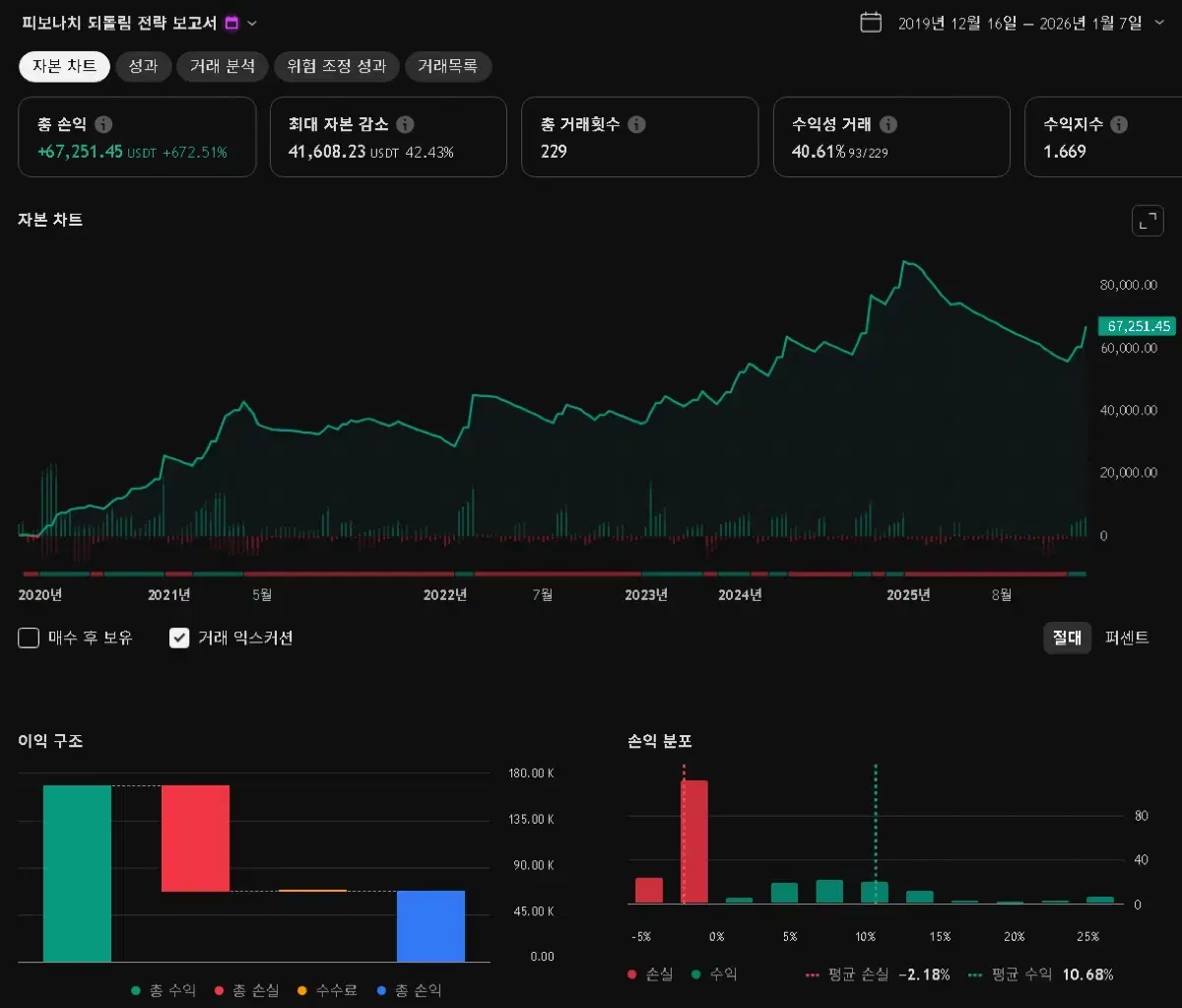Click info icon next to 총 손익

tap(103, 125)
